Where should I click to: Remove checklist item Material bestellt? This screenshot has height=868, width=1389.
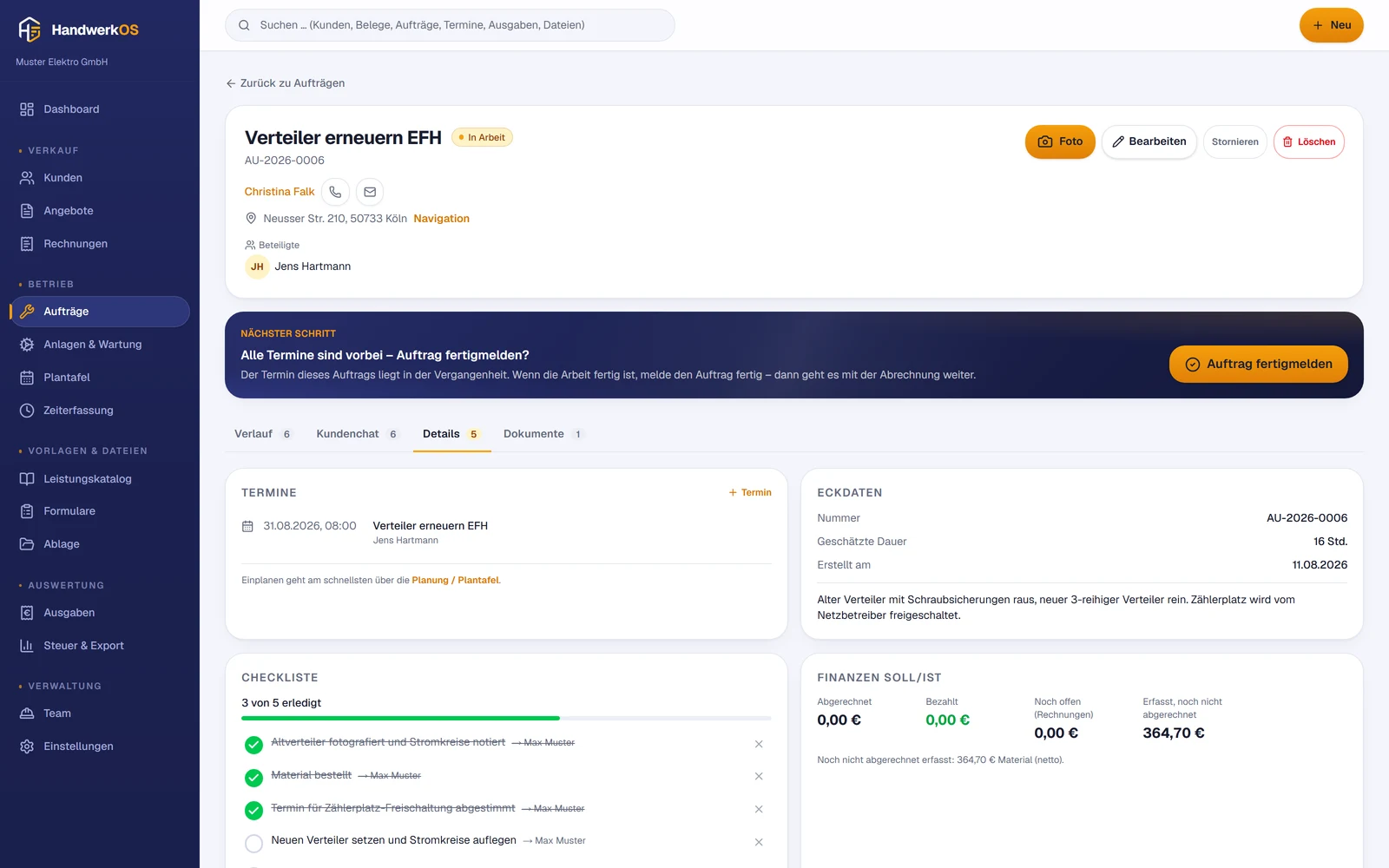(759, 776)
